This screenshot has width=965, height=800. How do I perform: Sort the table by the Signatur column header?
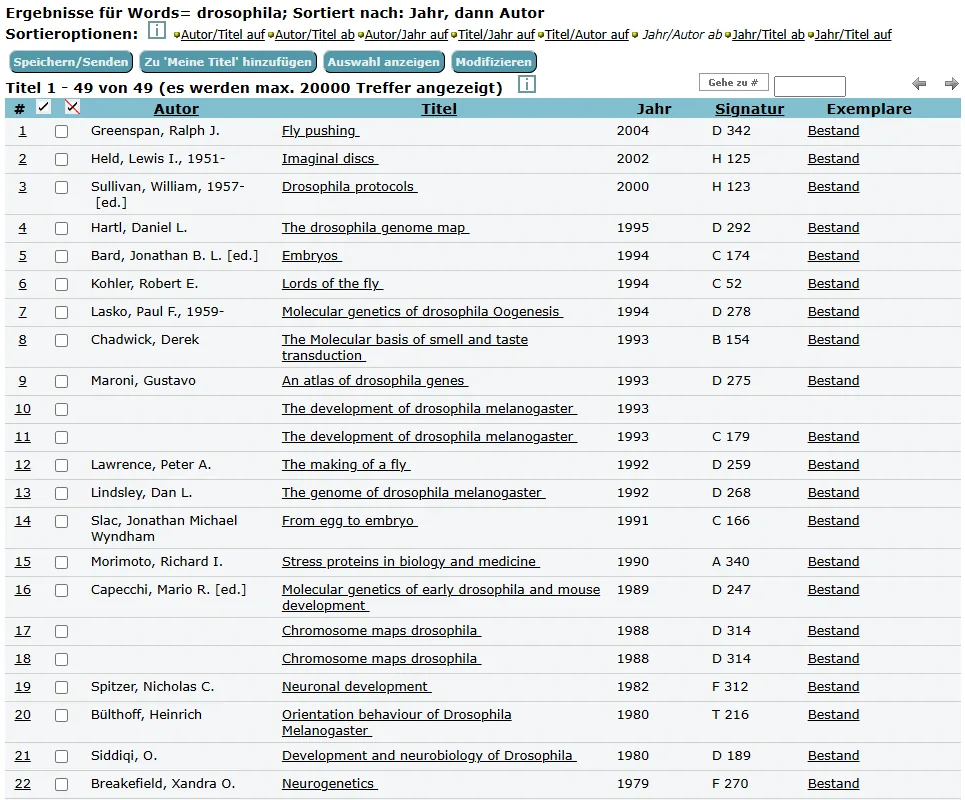click(750, 109)
